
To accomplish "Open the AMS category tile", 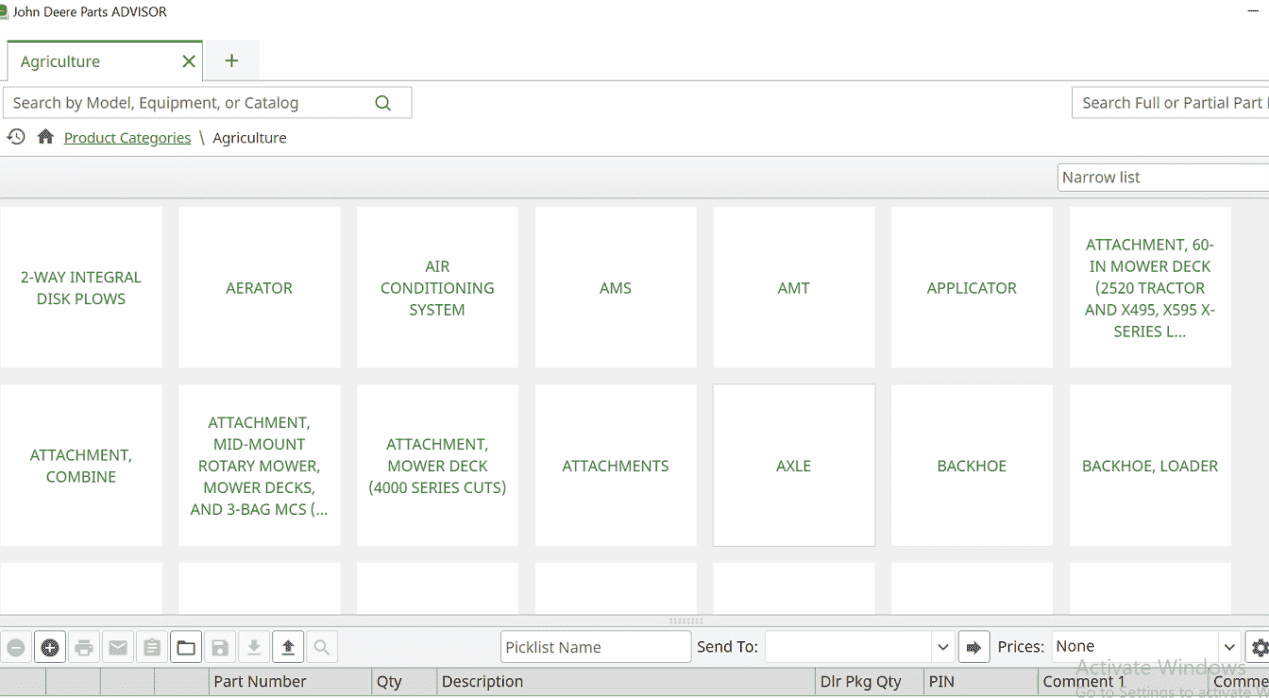I will [x=615, y=288].
